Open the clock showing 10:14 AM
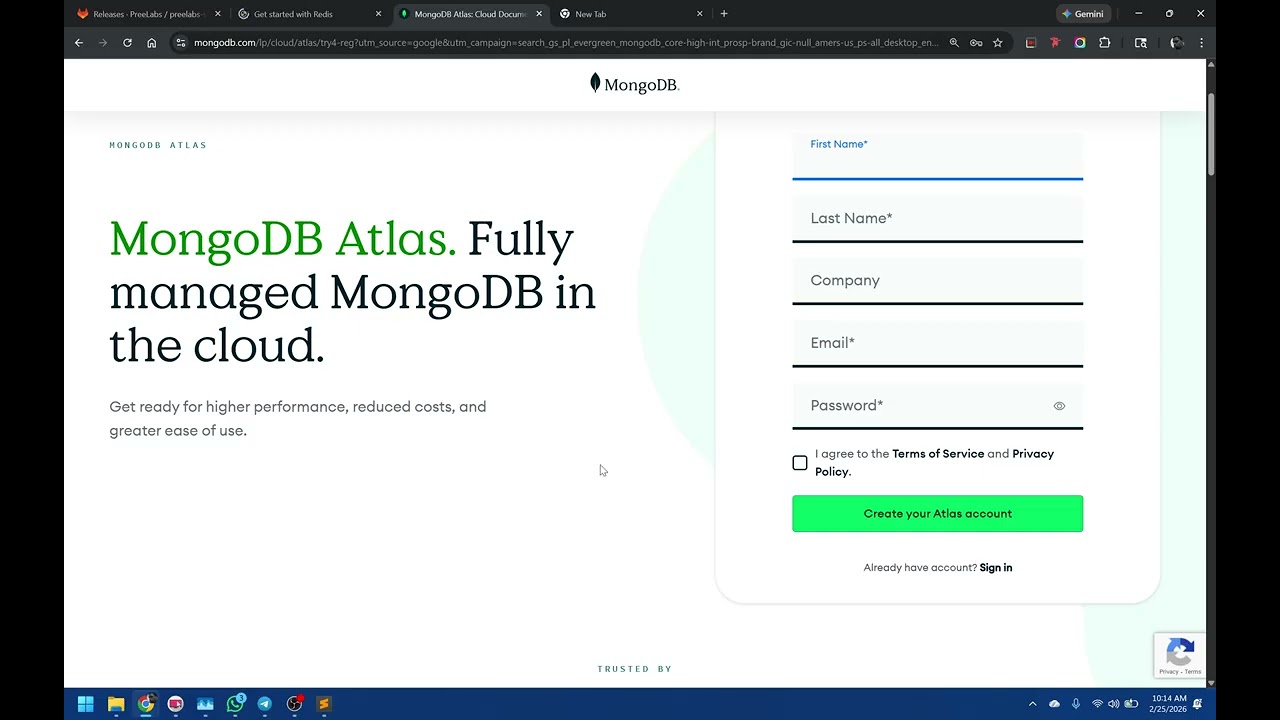This screenshot has width=1280, height=720. 1168,704
